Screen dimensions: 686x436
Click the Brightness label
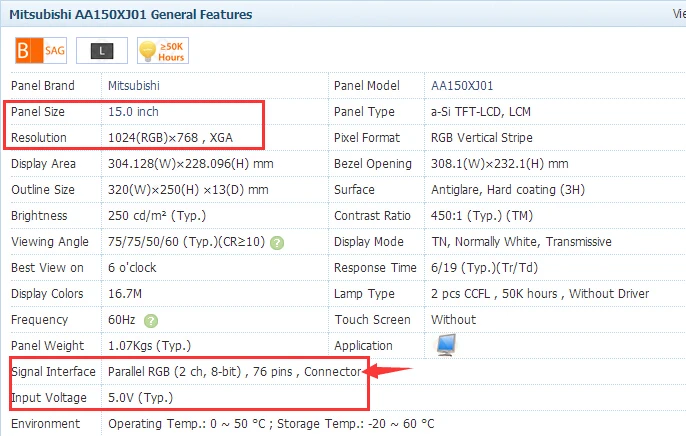pos(39,216)
